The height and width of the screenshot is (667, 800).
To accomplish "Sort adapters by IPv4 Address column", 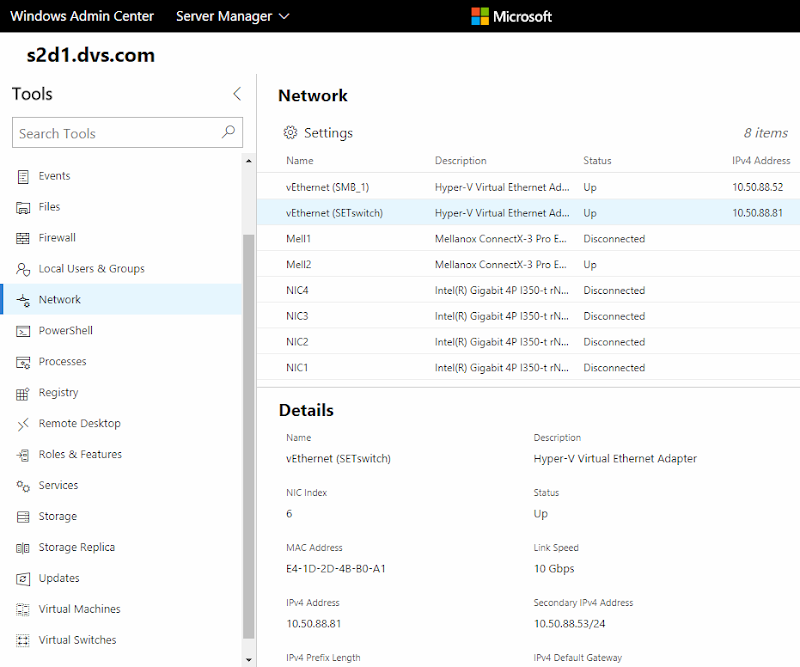I will coord(761,161).
